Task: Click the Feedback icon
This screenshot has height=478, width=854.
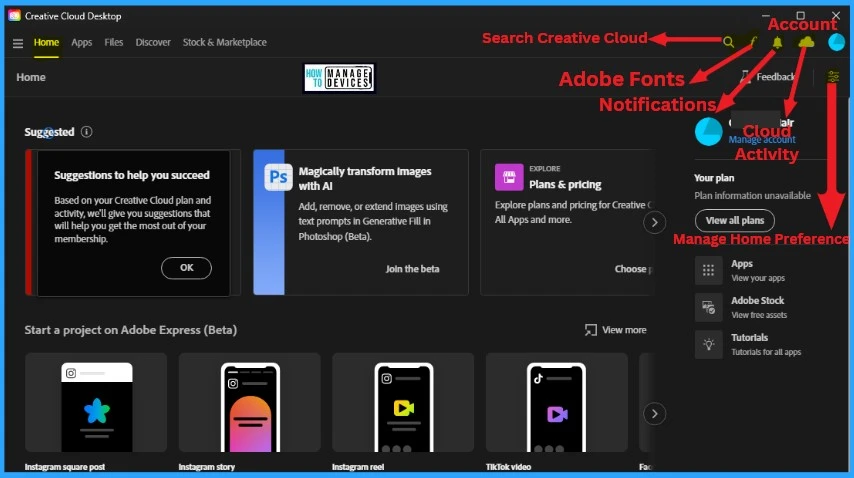Action: tap(745, 77)
